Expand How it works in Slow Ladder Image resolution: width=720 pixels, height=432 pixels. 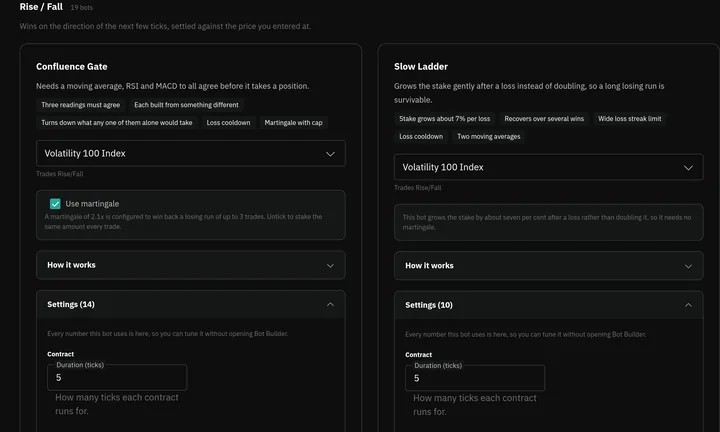point(548,266)
